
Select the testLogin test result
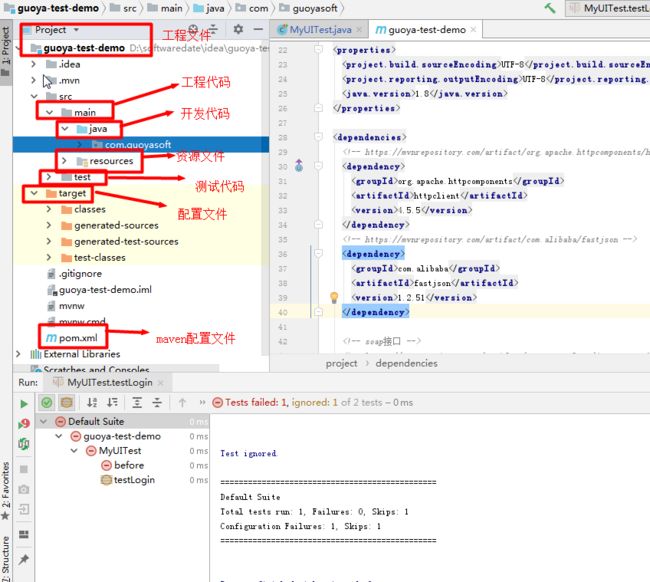(128, 480)
